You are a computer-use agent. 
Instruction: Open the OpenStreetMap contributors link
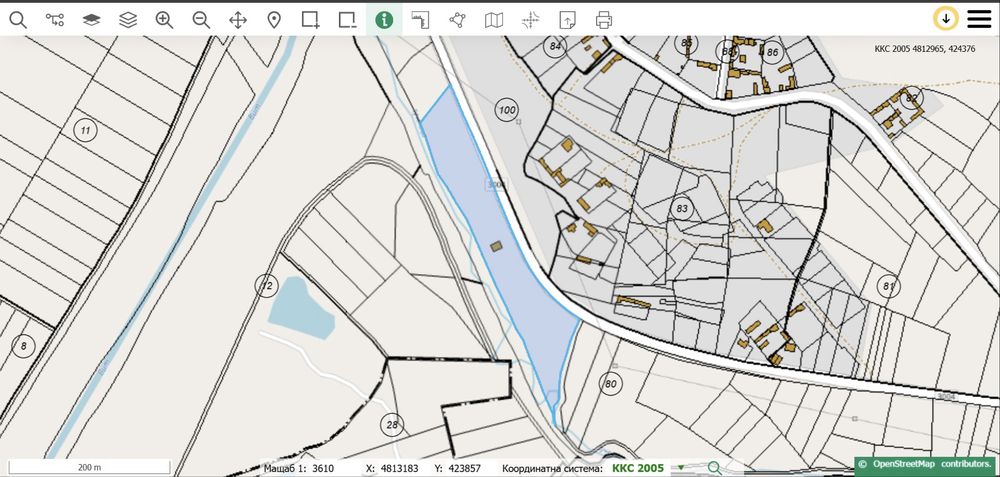927,465
